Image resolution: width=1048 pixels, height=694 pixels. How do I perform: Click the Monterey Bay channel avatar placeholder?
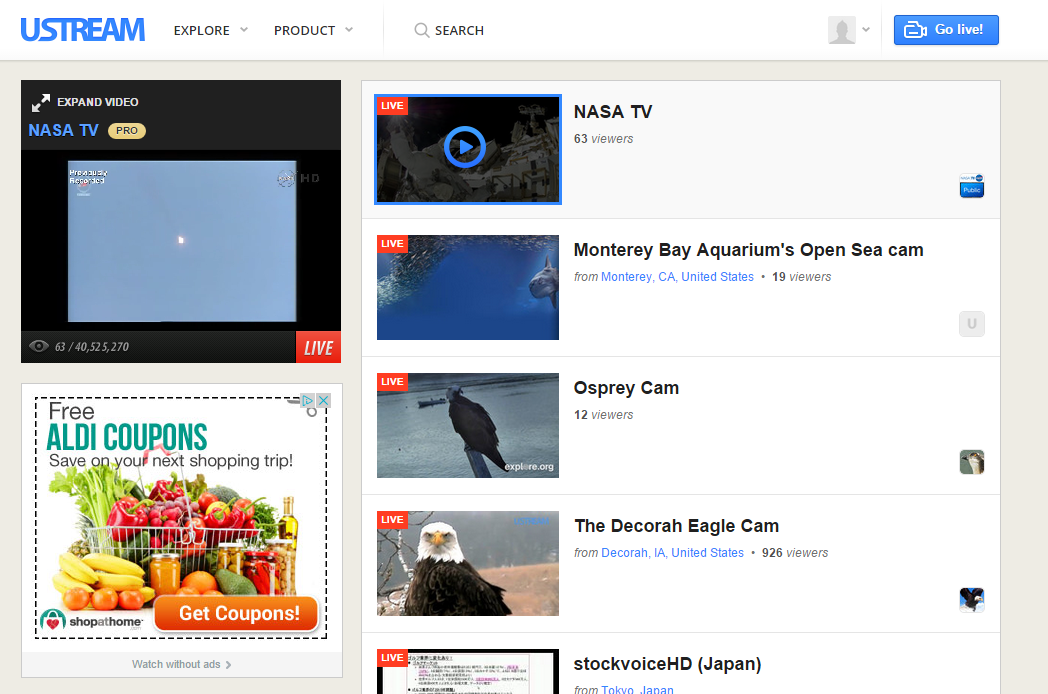click(x=971, y=323)
